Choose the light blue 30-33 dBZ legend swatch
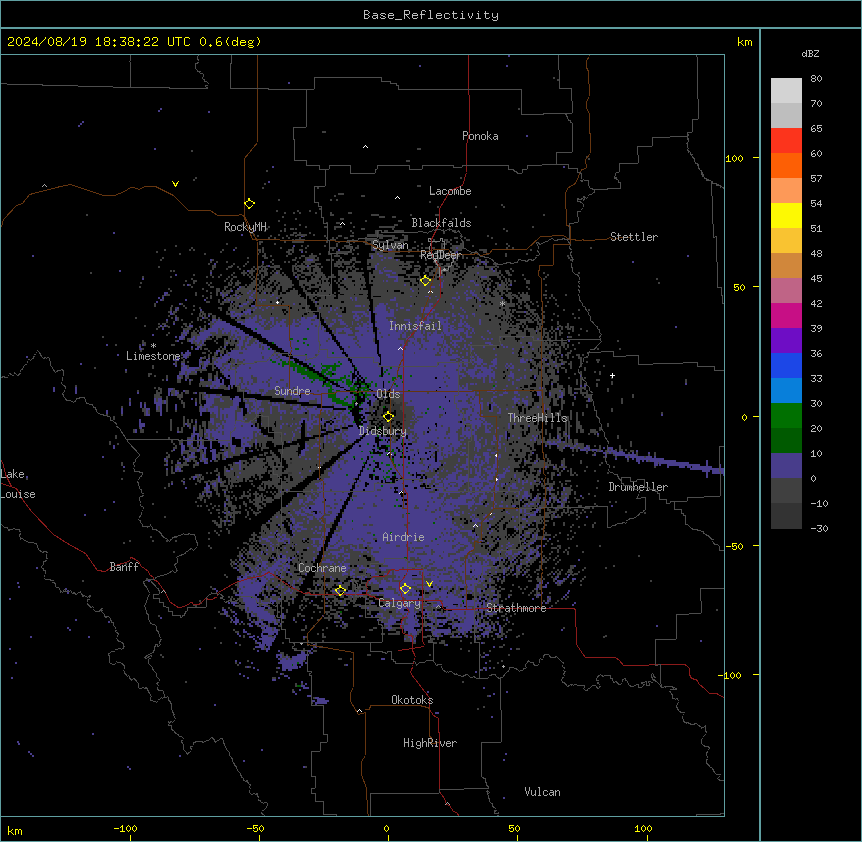Image resolution: width=862 pixels, height=842 pixels. coord(786,391)
